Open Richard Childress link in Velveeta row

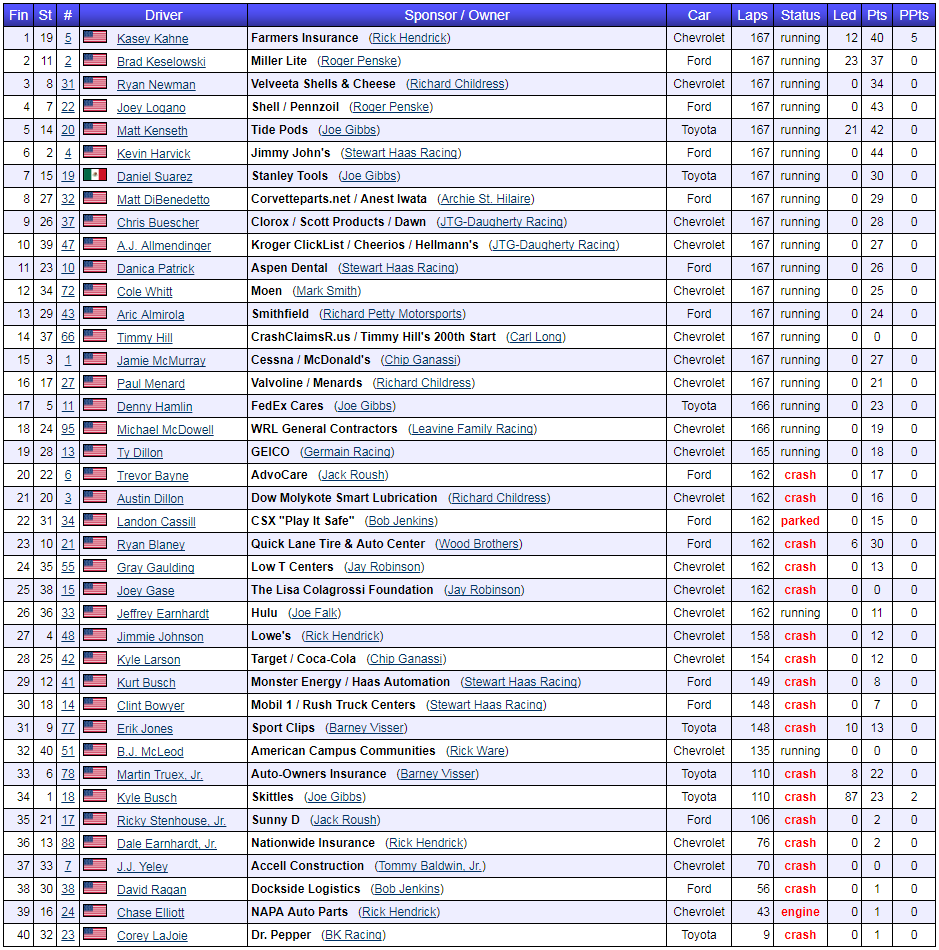pyautogui.click(x=457, y=84)
